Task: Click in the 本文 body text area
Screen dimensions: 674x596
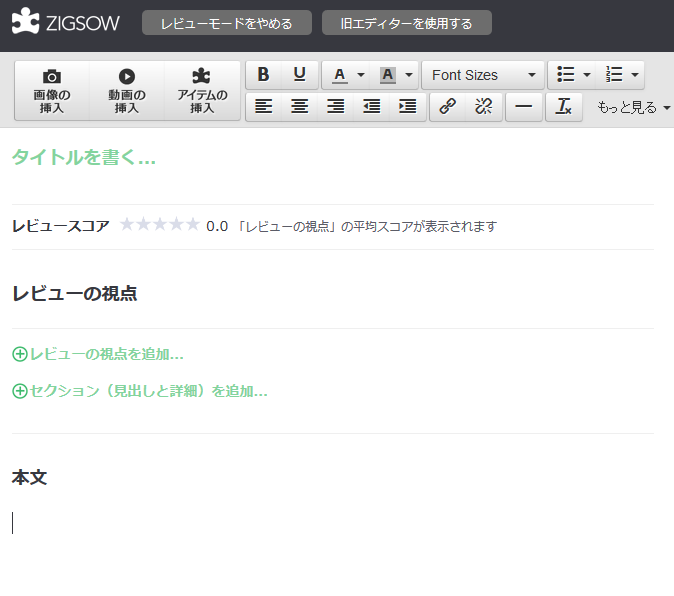Action: tap(333, 523)
